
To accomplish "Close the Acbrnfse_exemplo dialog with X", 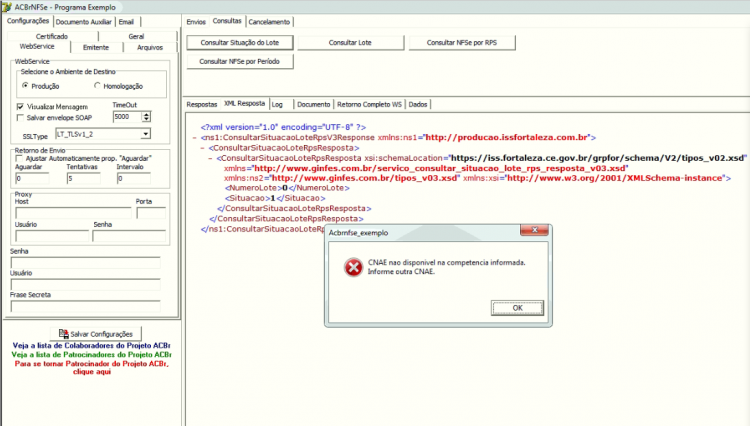I will click(534, 230).
